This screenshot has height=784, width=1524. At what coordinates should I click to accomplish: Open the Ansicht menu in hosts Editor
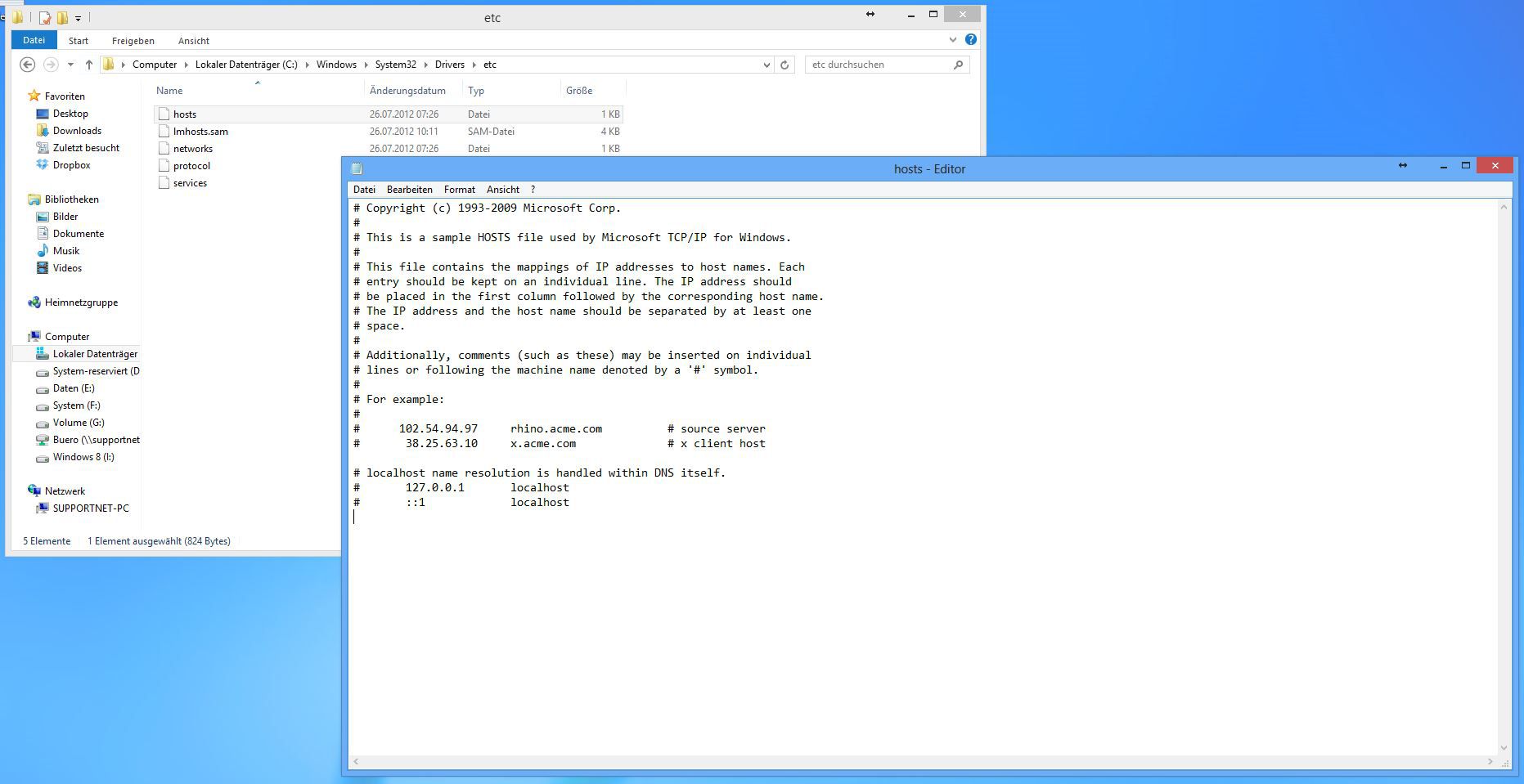pos(503,190)
